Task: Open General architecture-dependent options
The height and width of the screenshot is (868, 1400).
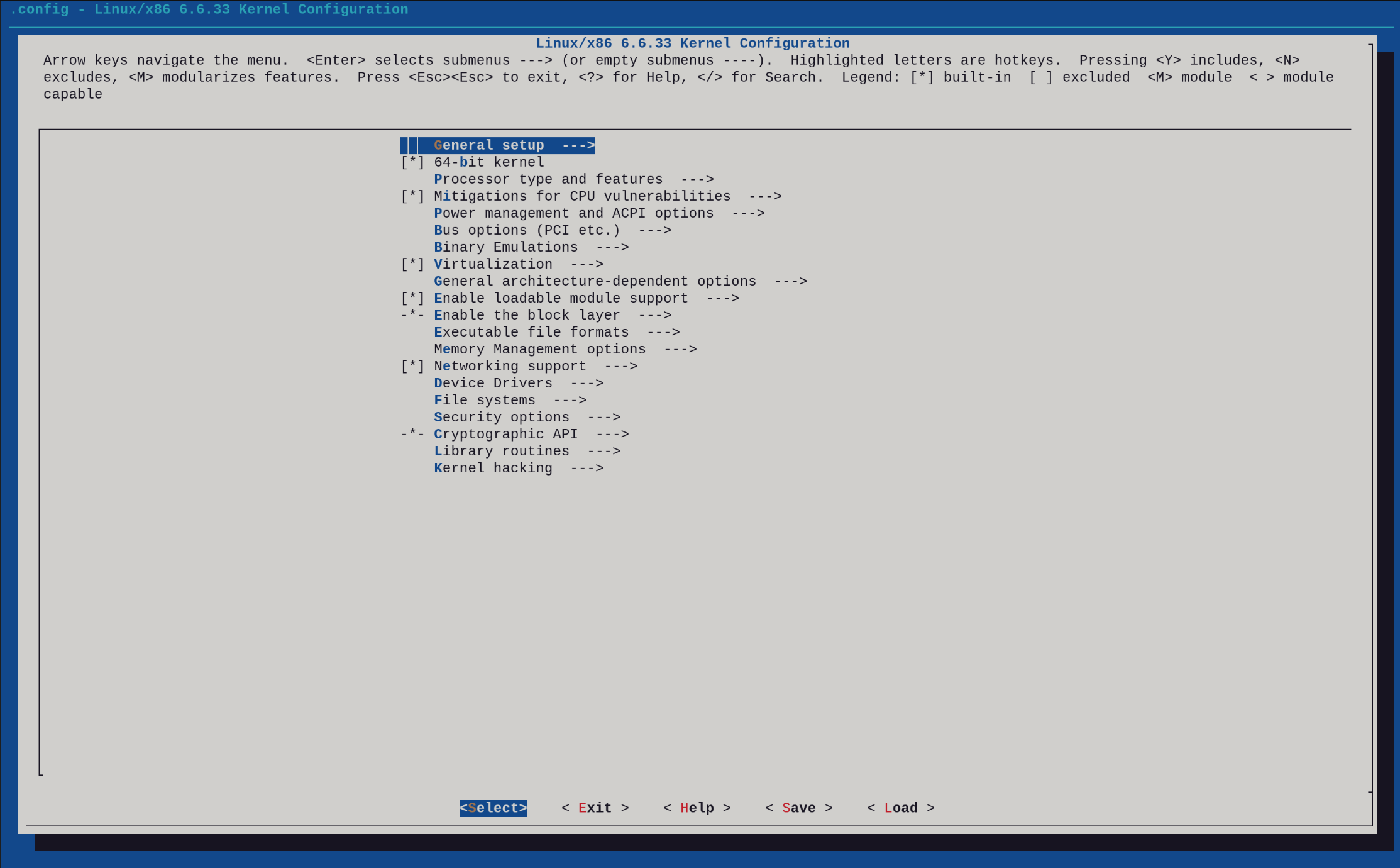Action: [620, 281]
